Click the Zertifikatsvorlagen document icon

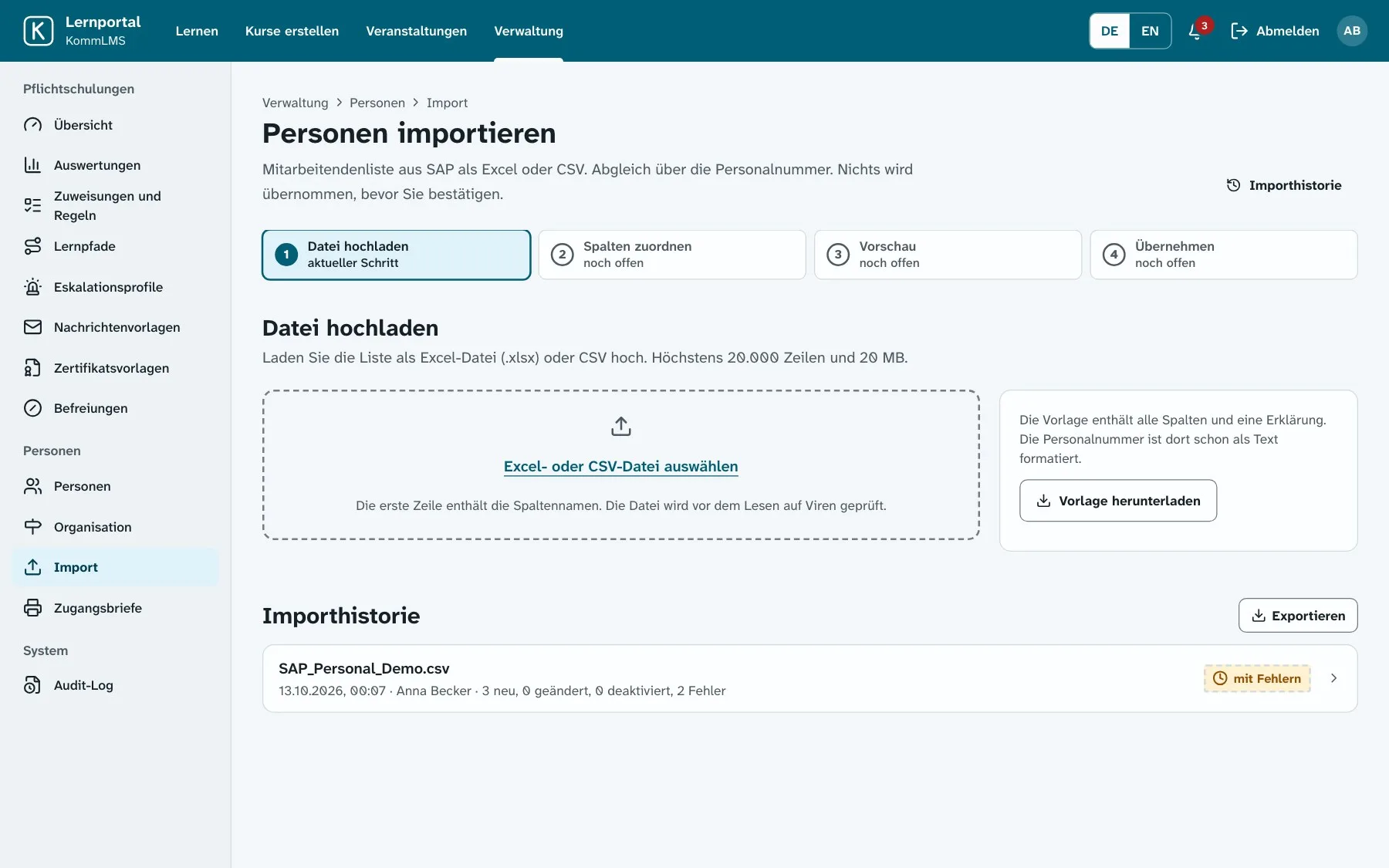32,368
